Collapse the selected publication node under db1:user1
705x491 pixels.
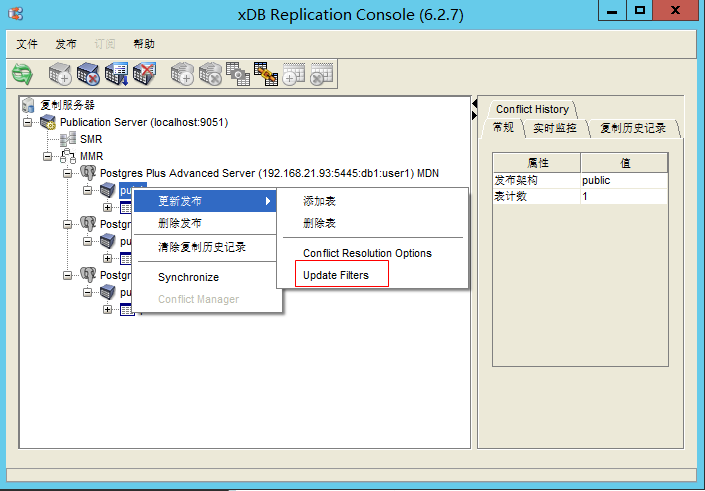click(x=87, y=190)
